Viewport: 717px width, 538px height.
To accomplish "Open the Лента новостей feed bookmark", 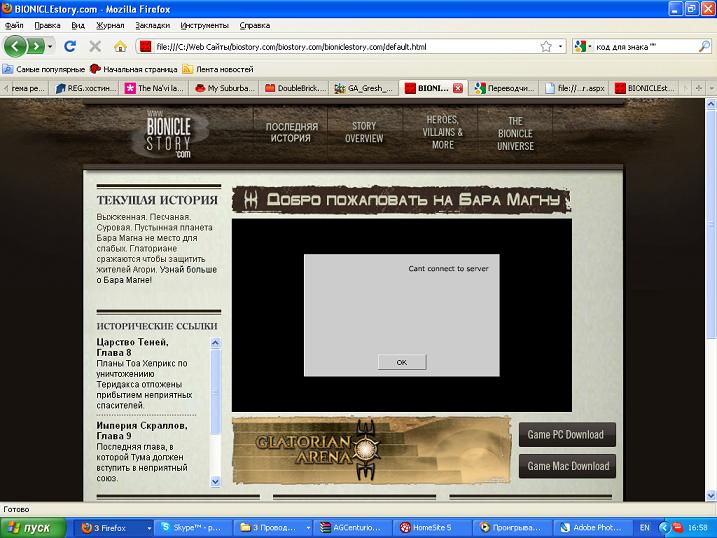I will [x=218, y=69].
